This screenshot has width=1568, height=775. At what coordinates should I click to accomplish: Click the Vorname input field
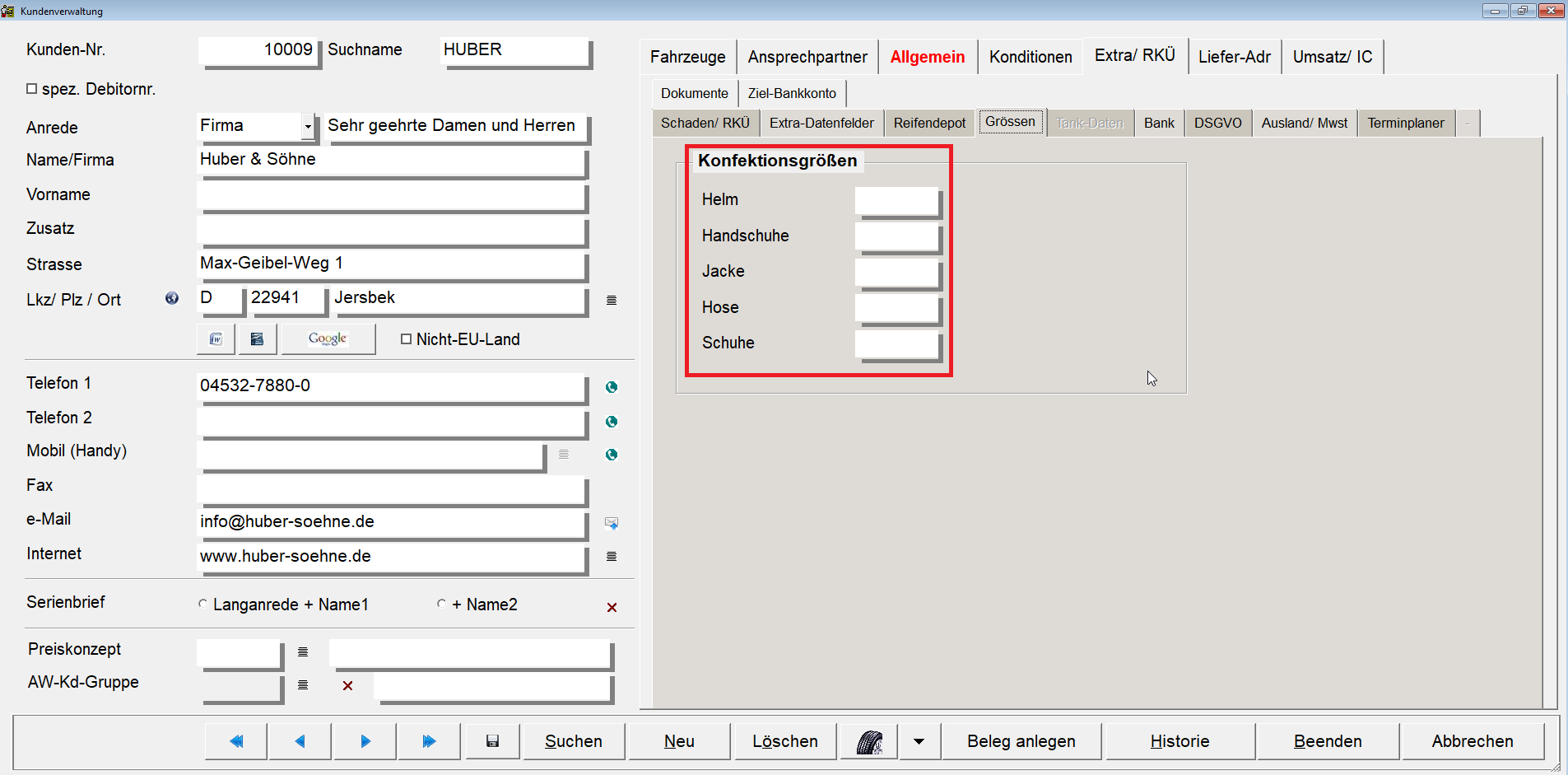point(391,195)
